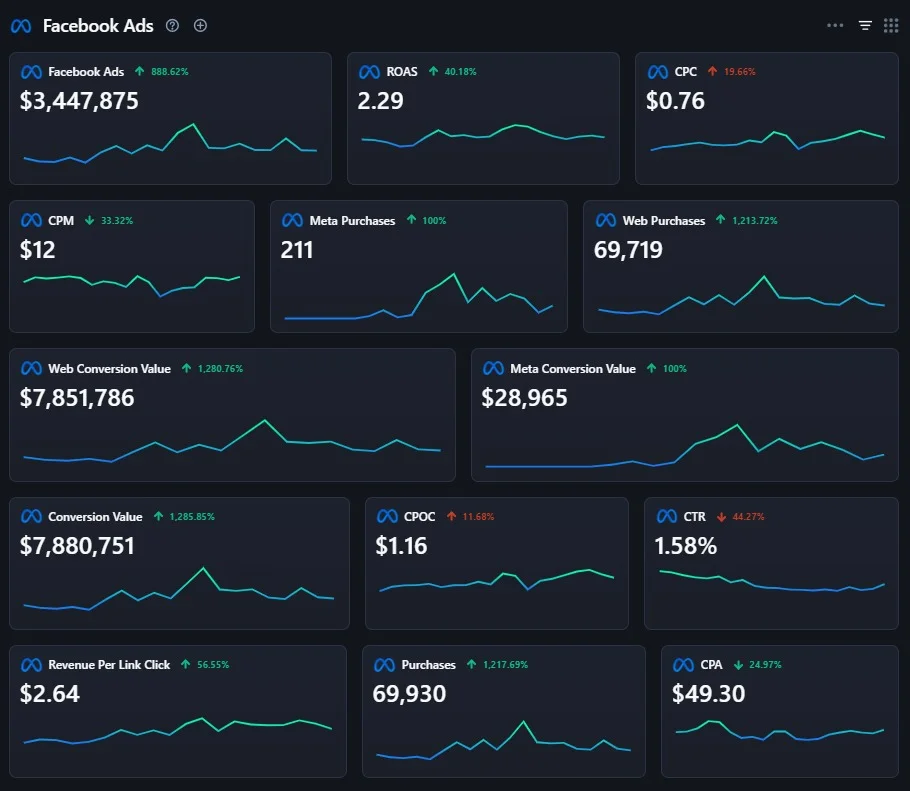This screenshot has width=910, height=791.
Task: Select the 69,930 Purchases value
Action: pyautogui.click(x=409, y=694)
